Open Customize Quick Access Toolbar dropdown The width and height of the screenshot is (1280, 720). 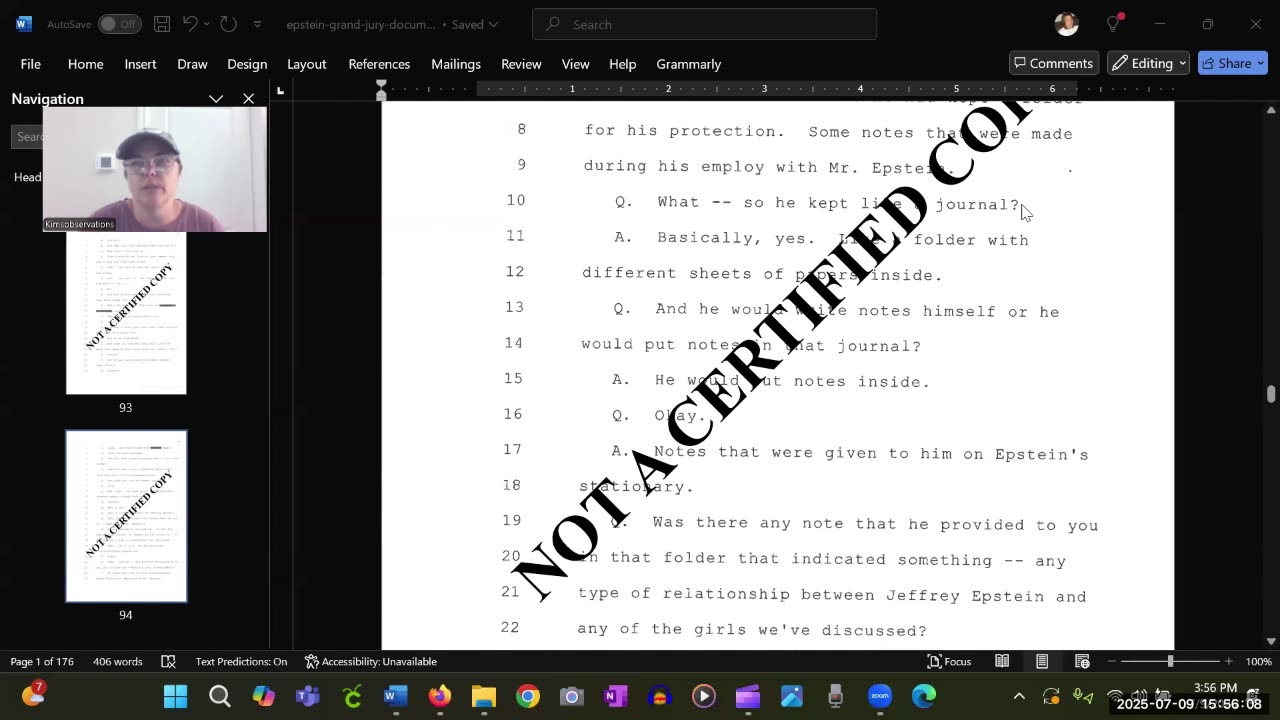point(257,24)
